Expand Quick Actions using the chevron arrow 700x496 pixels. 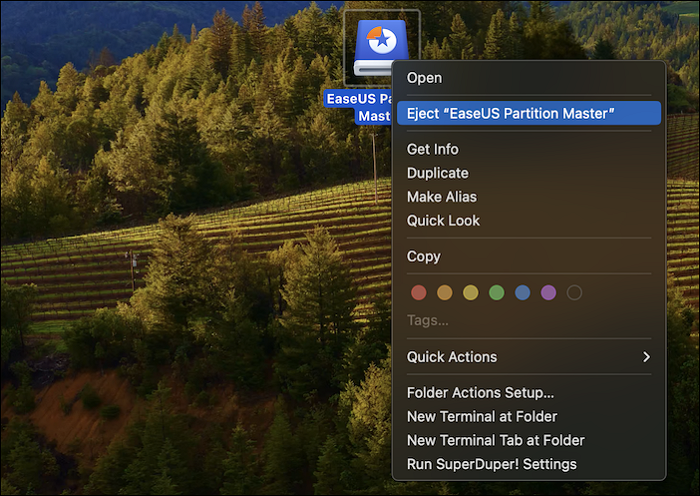tap(646, 357)
